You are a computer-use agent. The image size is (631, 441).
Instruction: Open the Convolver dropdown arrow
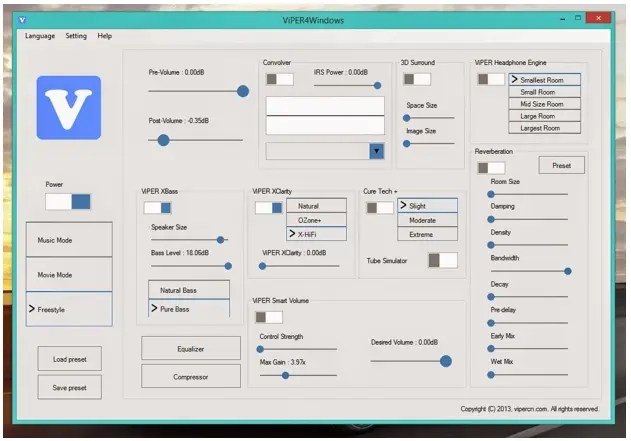coord(376,151)
